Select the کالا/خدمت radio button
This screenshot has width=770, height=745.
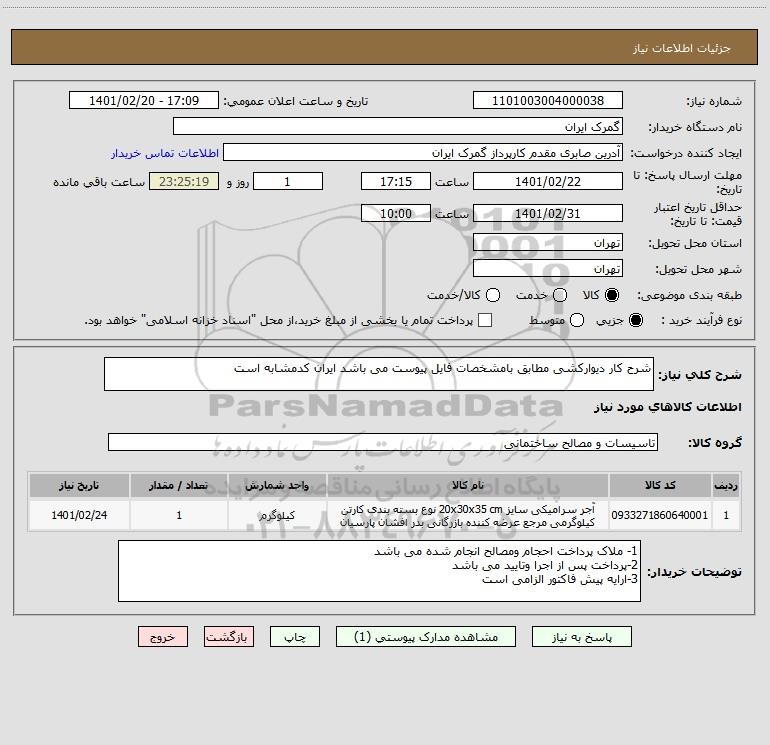493,295
